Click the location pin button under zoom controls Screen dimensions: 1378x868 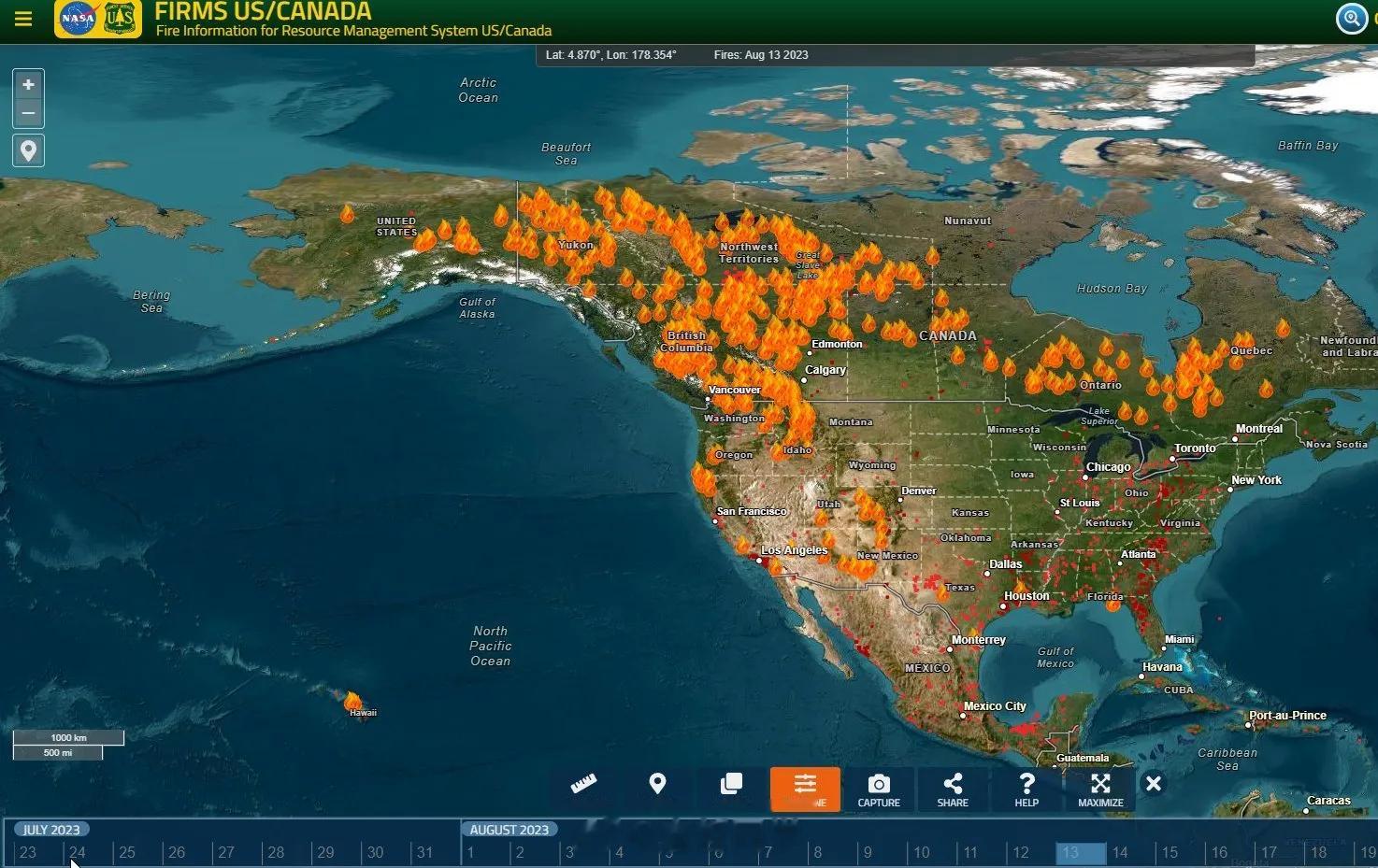coord(29,150)
